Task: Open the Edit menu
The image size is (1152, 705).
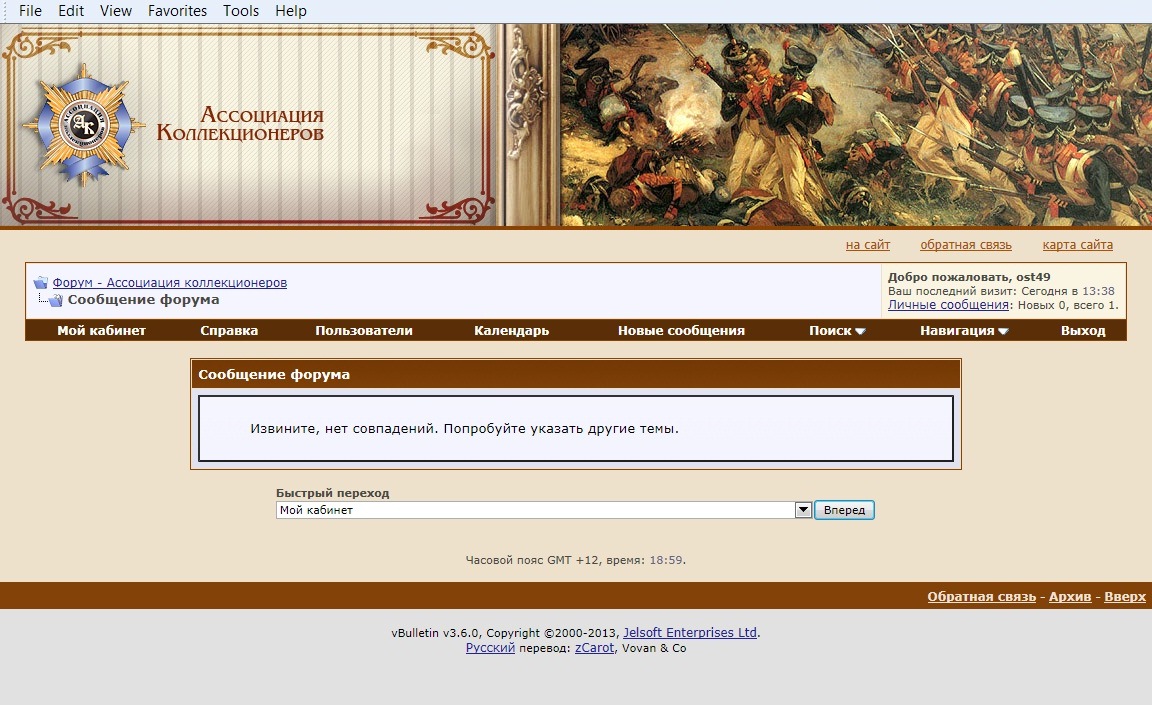Action: coord(71,11)
